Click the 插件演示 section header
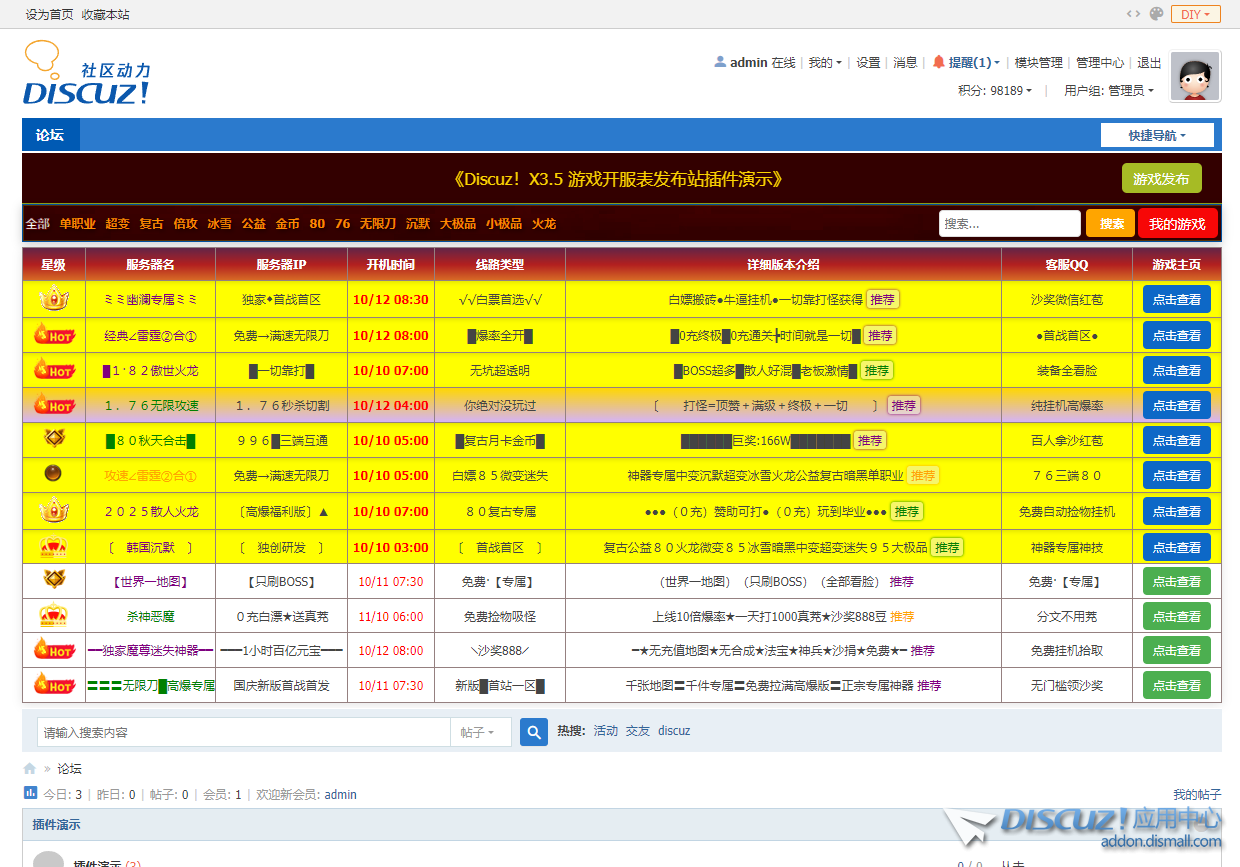The width and height of the screenshot is (1240, 867). tap(57, 825)
